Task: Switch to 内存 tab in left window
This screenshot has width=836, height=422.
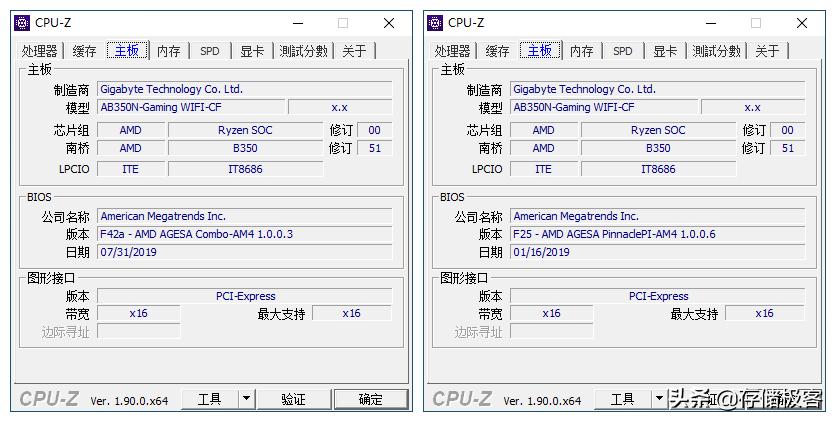Action: [169, 51]
